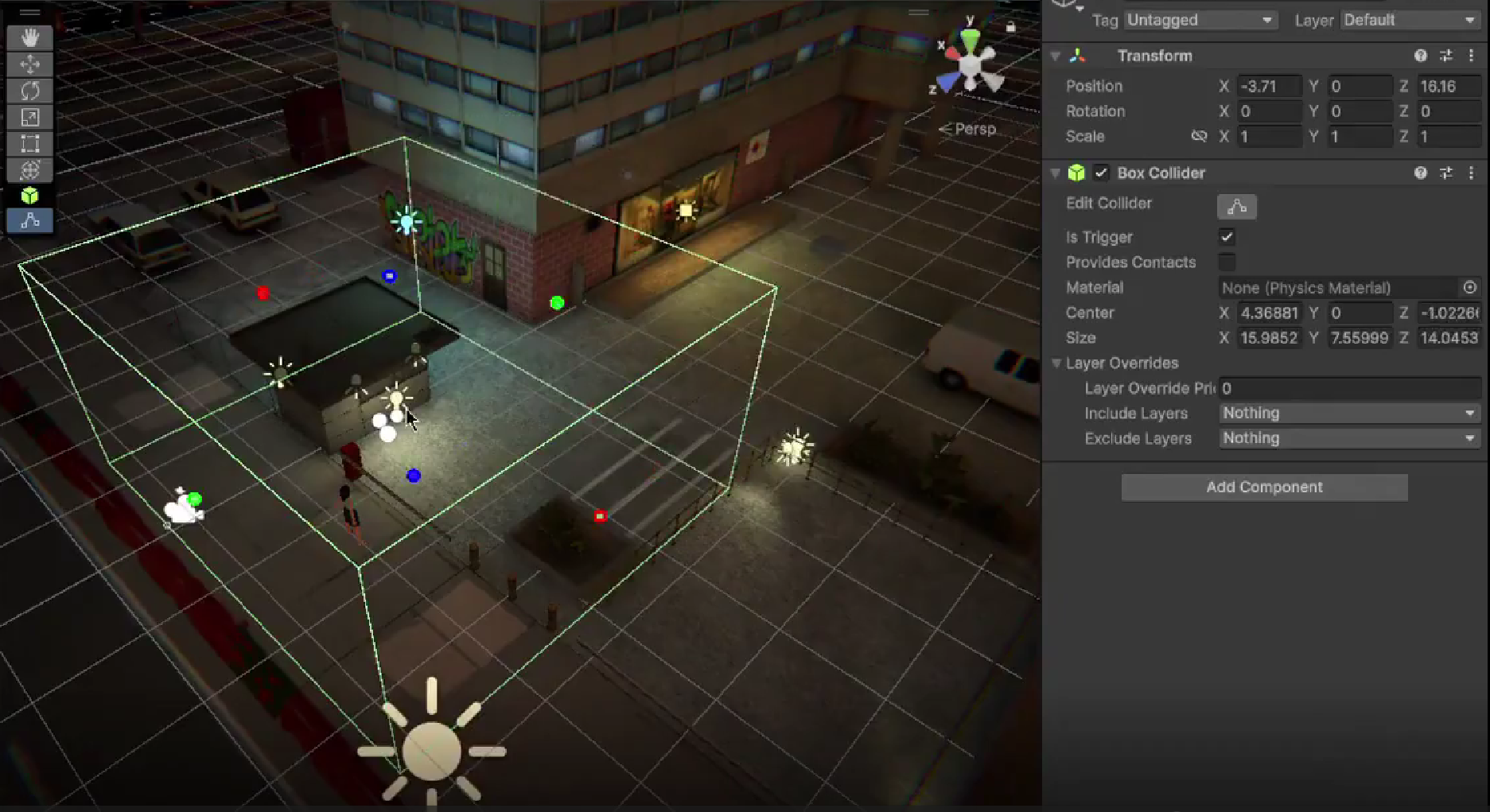Select the combined Transform tool

click(30, 170)
